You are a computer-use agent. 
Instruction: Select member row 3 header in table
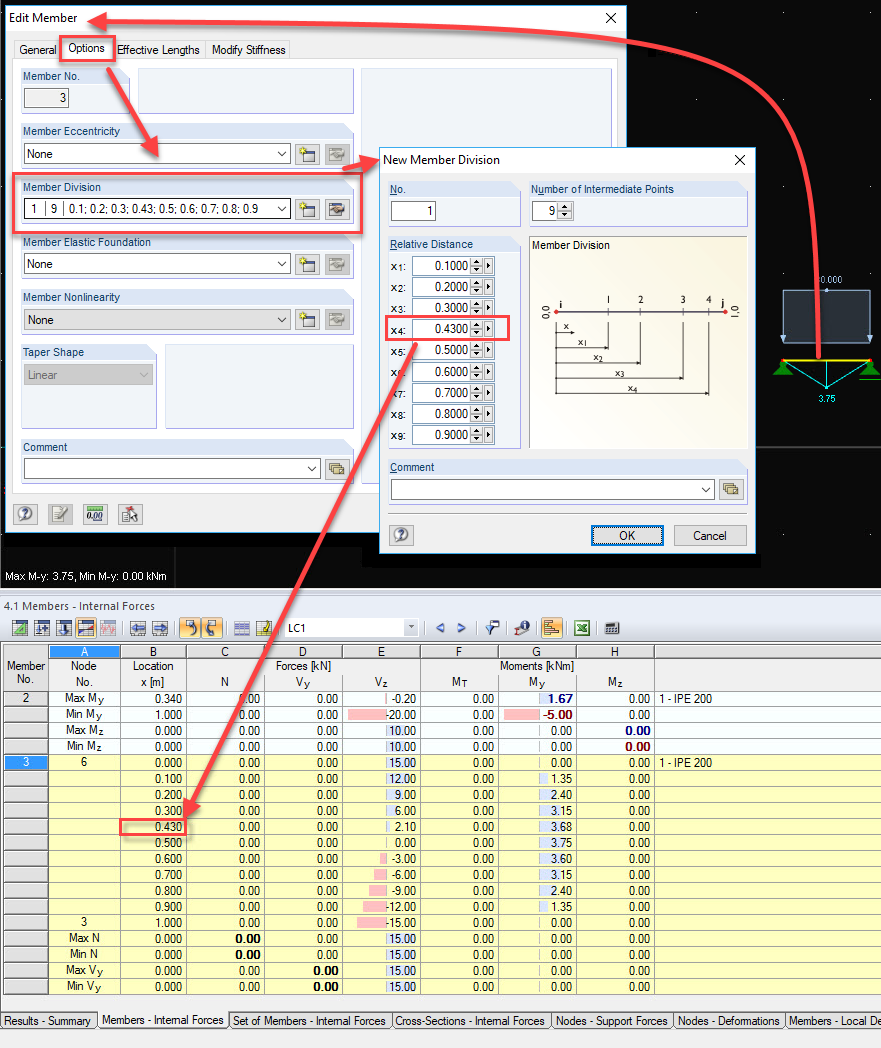(x=26, y=762)
